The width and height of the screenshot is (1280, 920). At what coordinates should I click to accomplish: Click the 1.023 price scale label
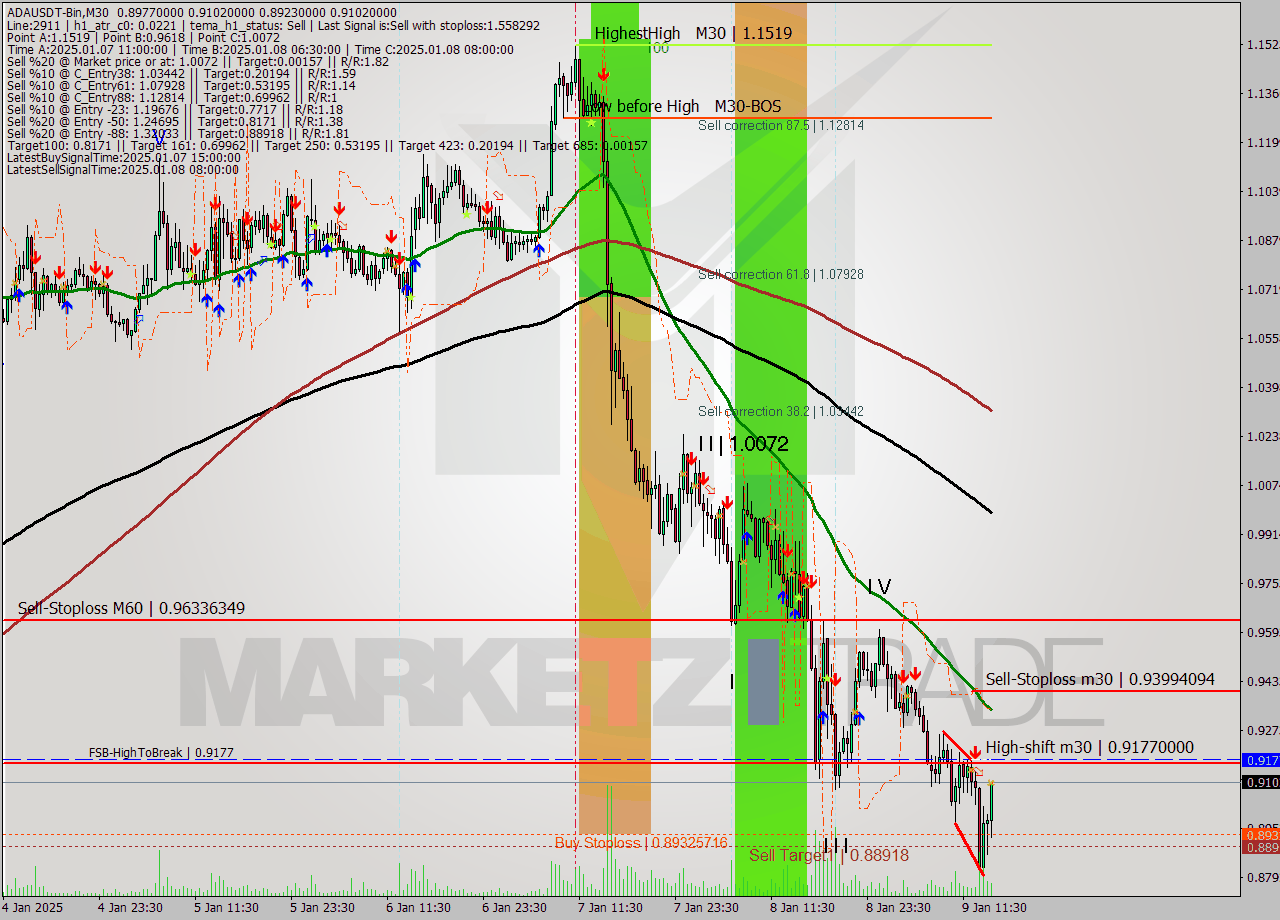[x=1262, y=436]
